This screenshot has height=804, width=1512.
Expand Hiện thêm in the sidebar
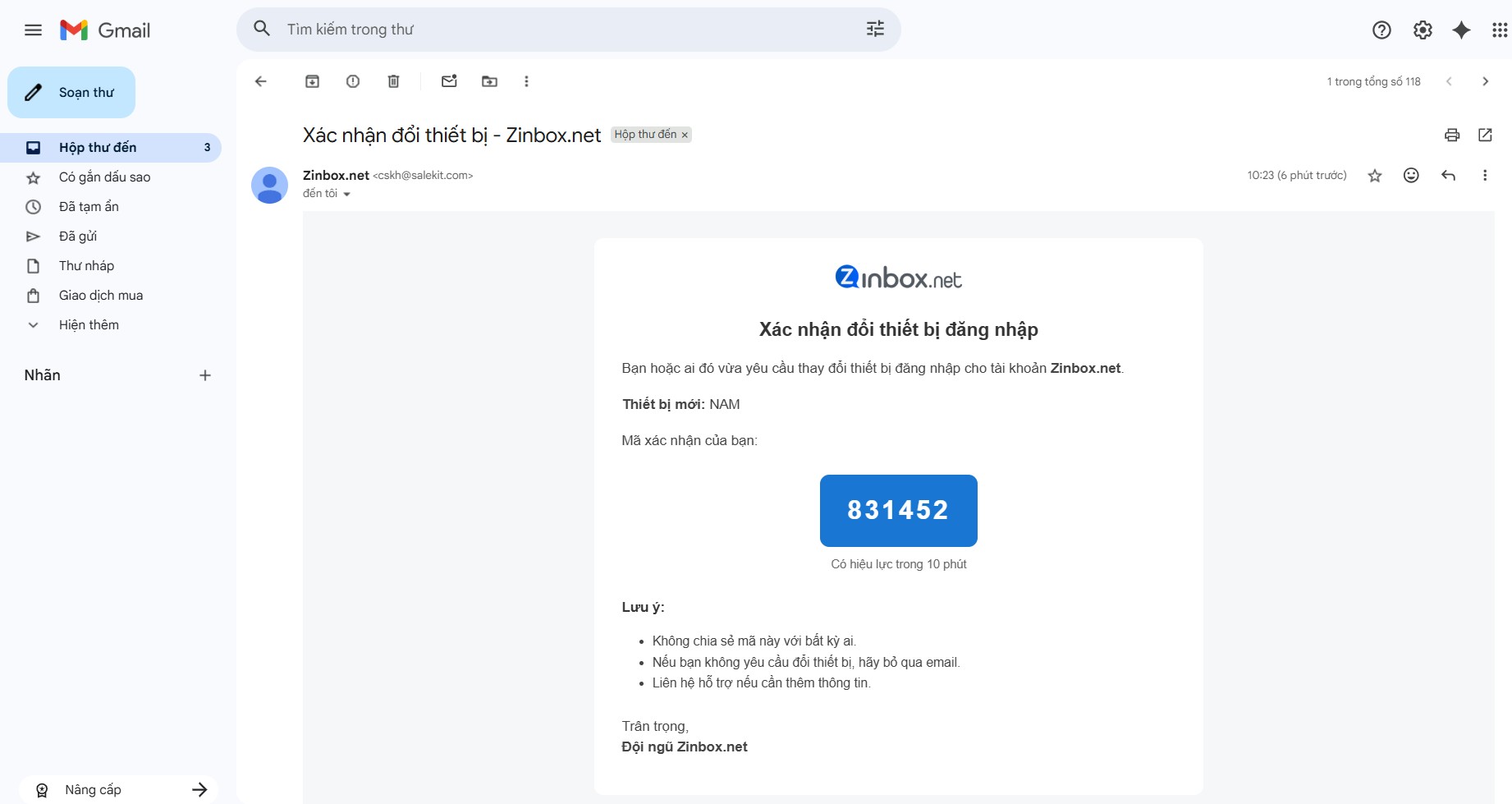point(89,325)
